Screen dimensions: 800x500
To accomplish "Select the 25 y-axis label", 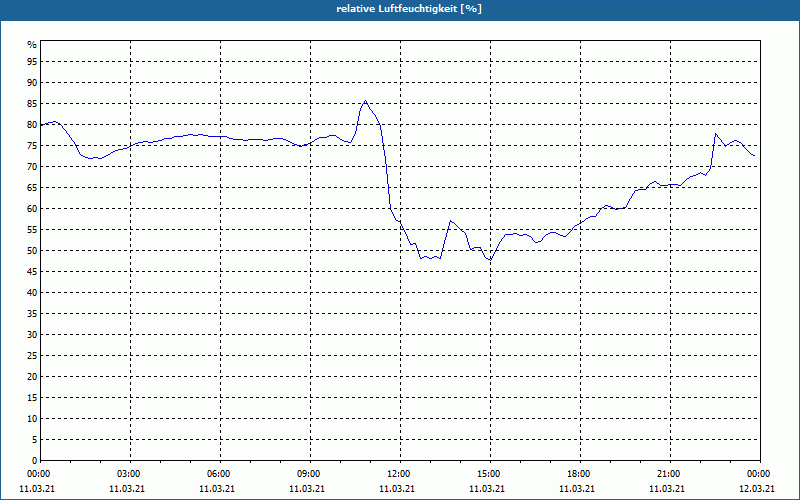I will pos(32,356).
